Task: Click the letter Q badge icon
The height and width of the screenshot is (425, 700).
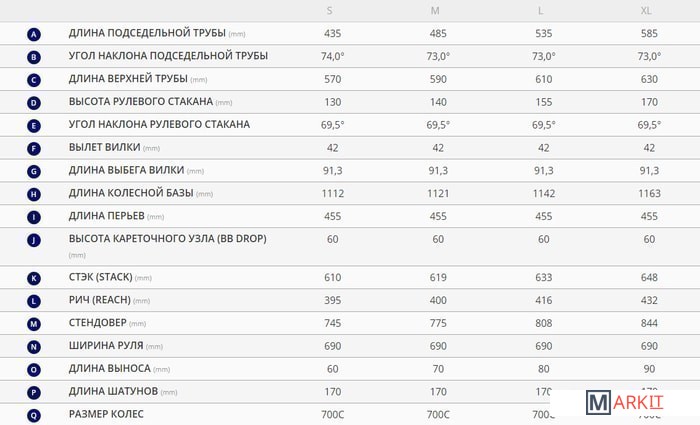Action: click(x=35, y=415)
